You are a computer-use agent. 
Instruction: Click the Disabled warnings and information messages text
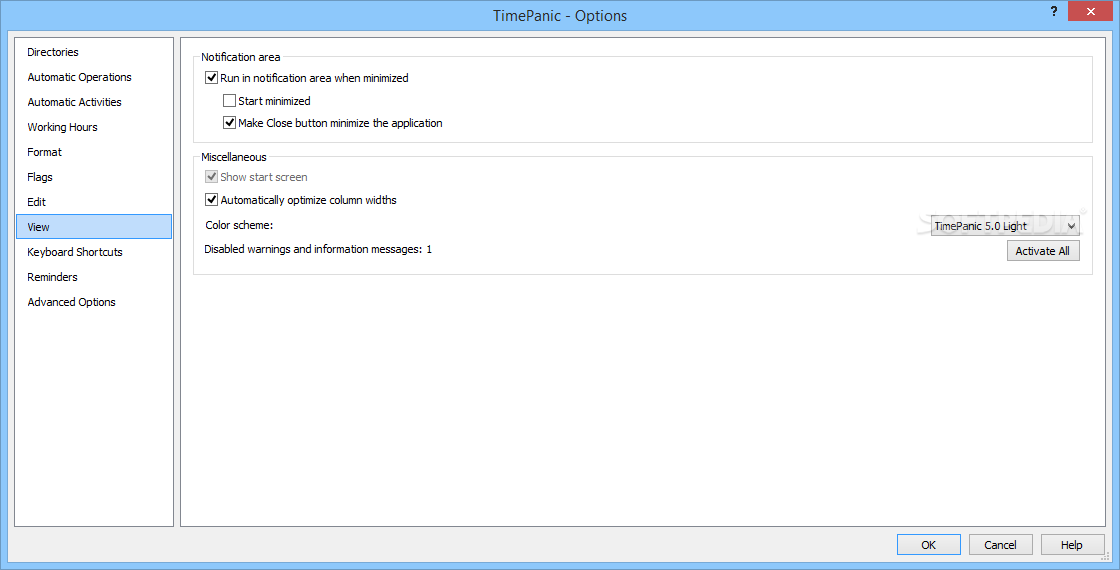[x=318, y=249]
